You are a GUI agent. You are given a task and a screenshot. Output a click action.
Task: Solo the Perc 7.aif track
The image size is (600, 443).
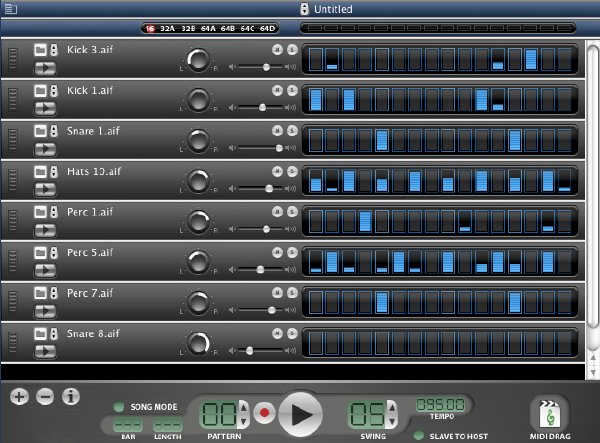(x=292, y=293)
